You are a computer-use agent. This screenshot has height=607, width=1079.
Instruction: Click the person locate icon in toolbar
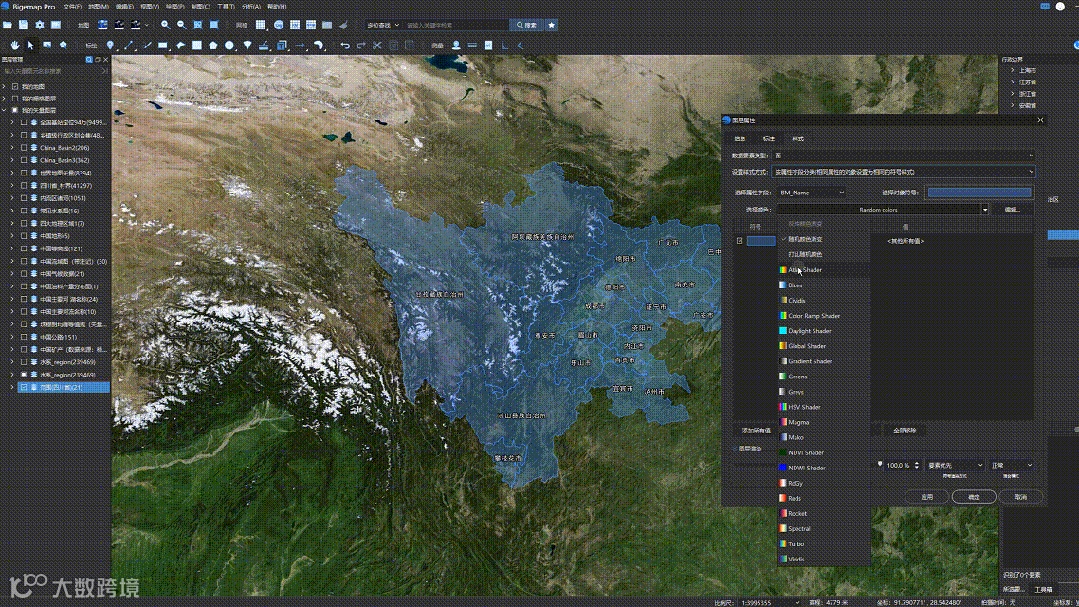(456, 45)
